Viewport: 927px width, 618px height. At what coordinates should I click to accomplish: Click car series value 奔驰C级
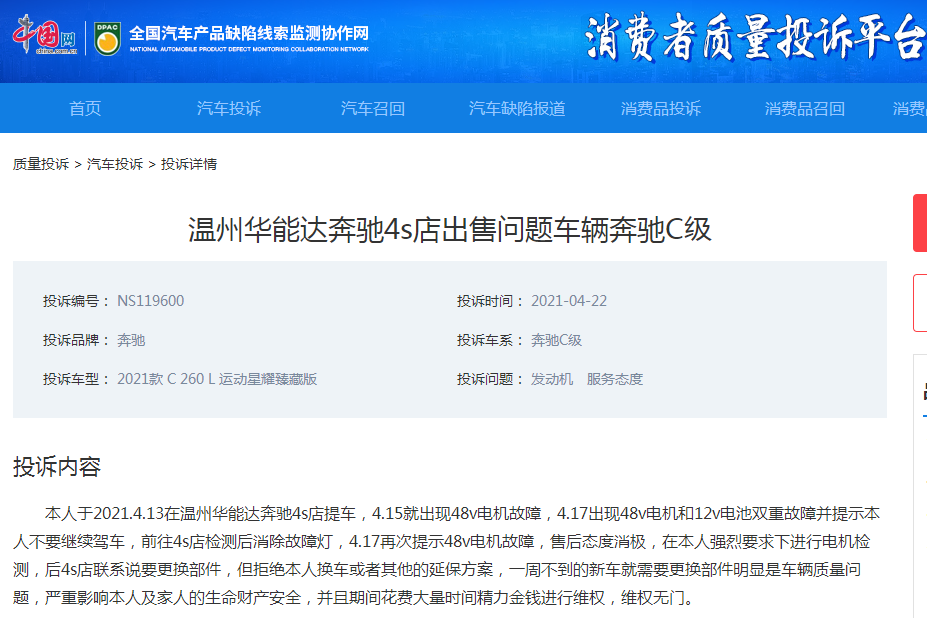[556, 340]
